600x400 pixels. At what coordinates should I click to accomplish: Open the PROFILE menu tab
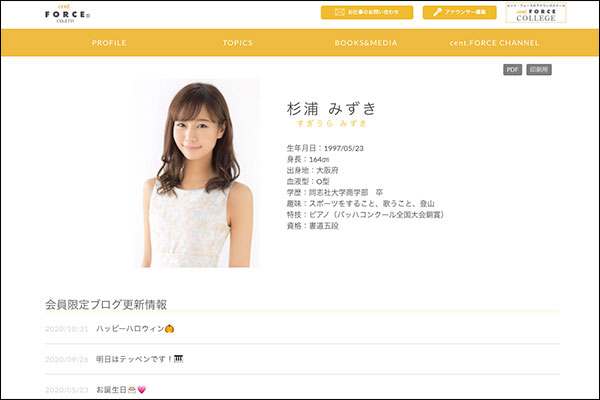109,43
